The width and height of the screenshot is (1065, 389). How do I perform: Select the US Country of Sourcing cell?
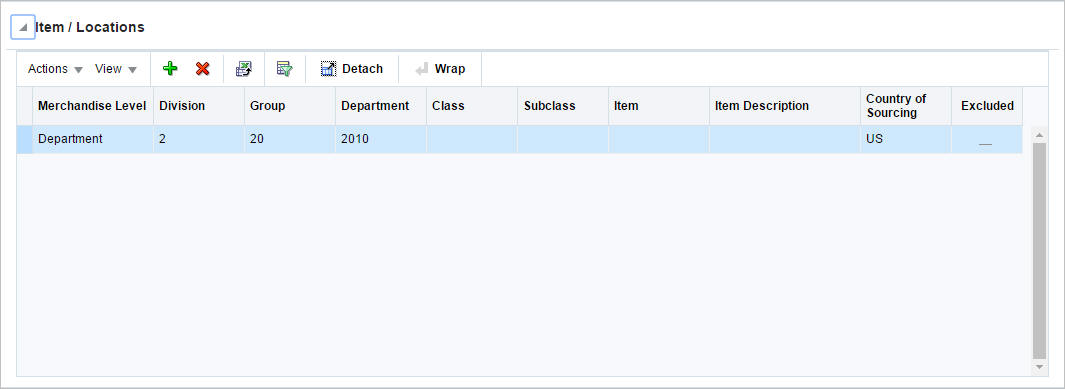(x=905, y=139)
